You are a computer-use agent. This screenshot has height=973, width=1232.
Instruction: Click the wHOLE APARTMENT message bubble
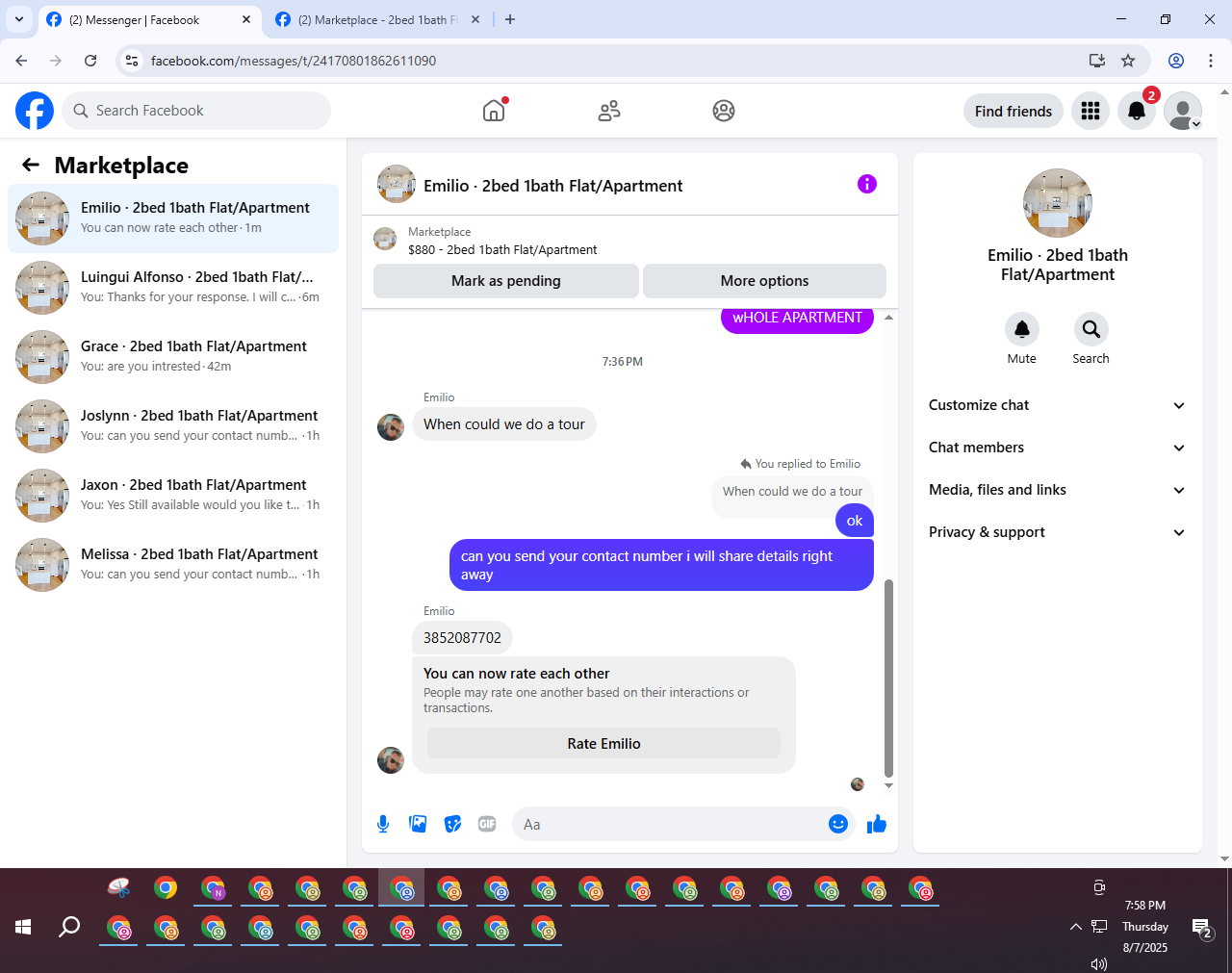coord(797,320)
